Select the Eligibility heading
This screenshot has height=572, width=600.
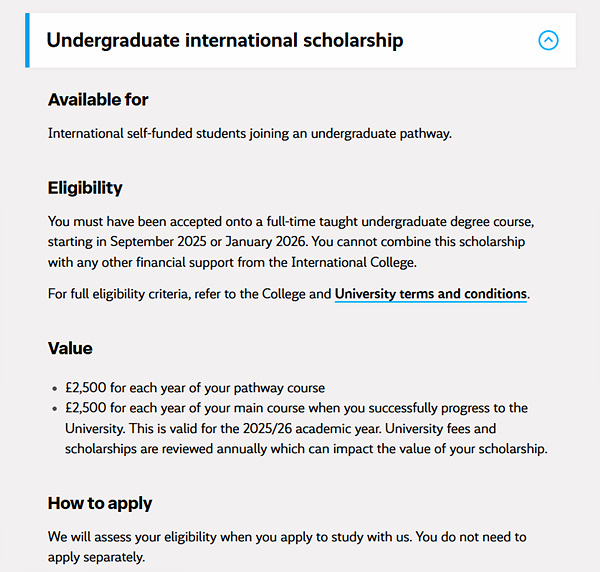pos(85,188)
